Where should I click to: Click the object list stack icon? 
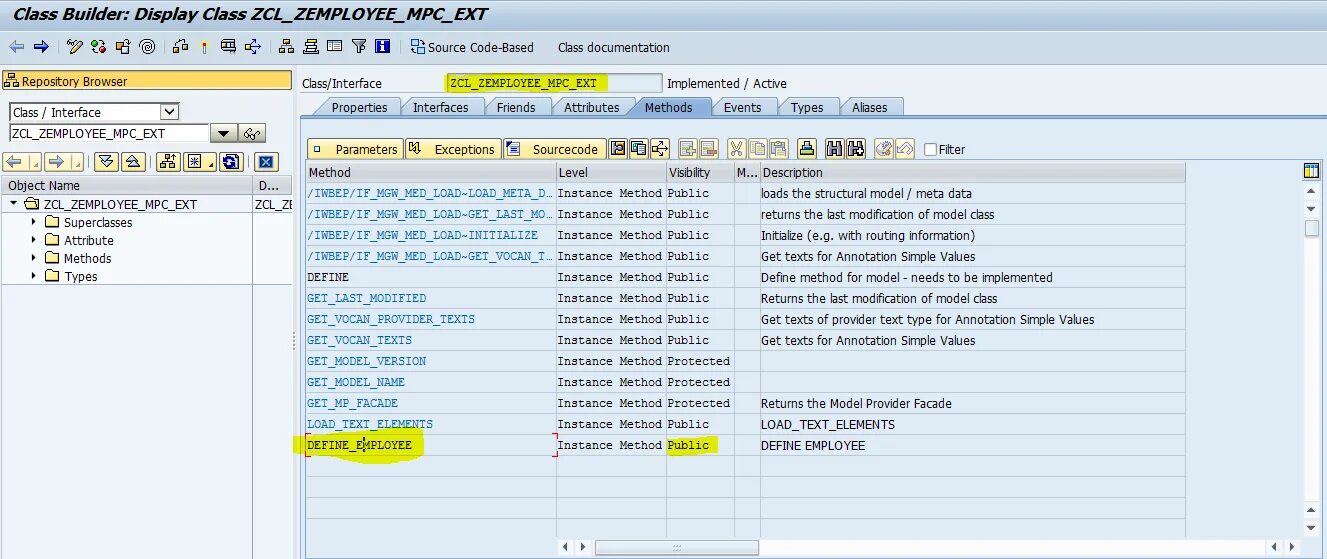[311, 47]
